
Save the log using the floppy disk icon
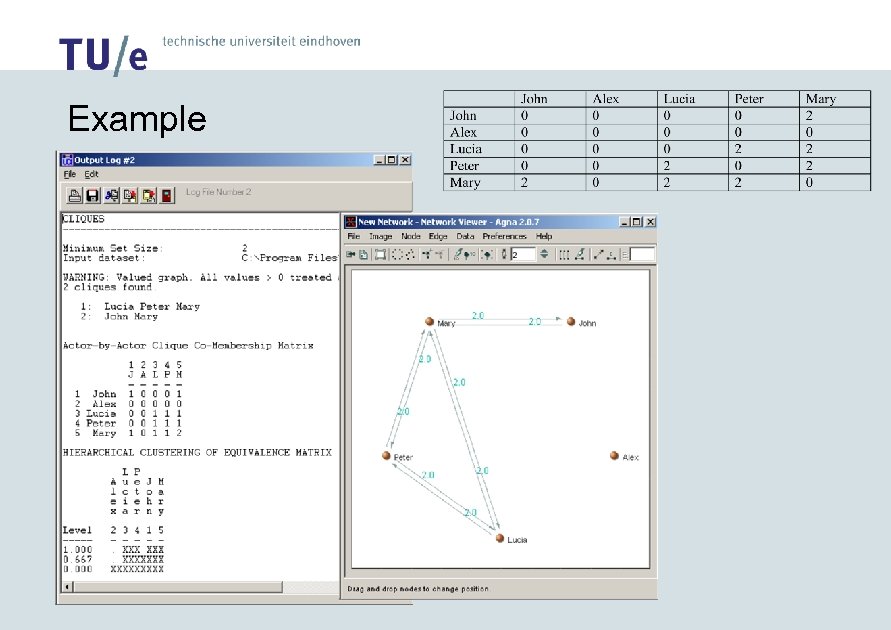point(92,196)
